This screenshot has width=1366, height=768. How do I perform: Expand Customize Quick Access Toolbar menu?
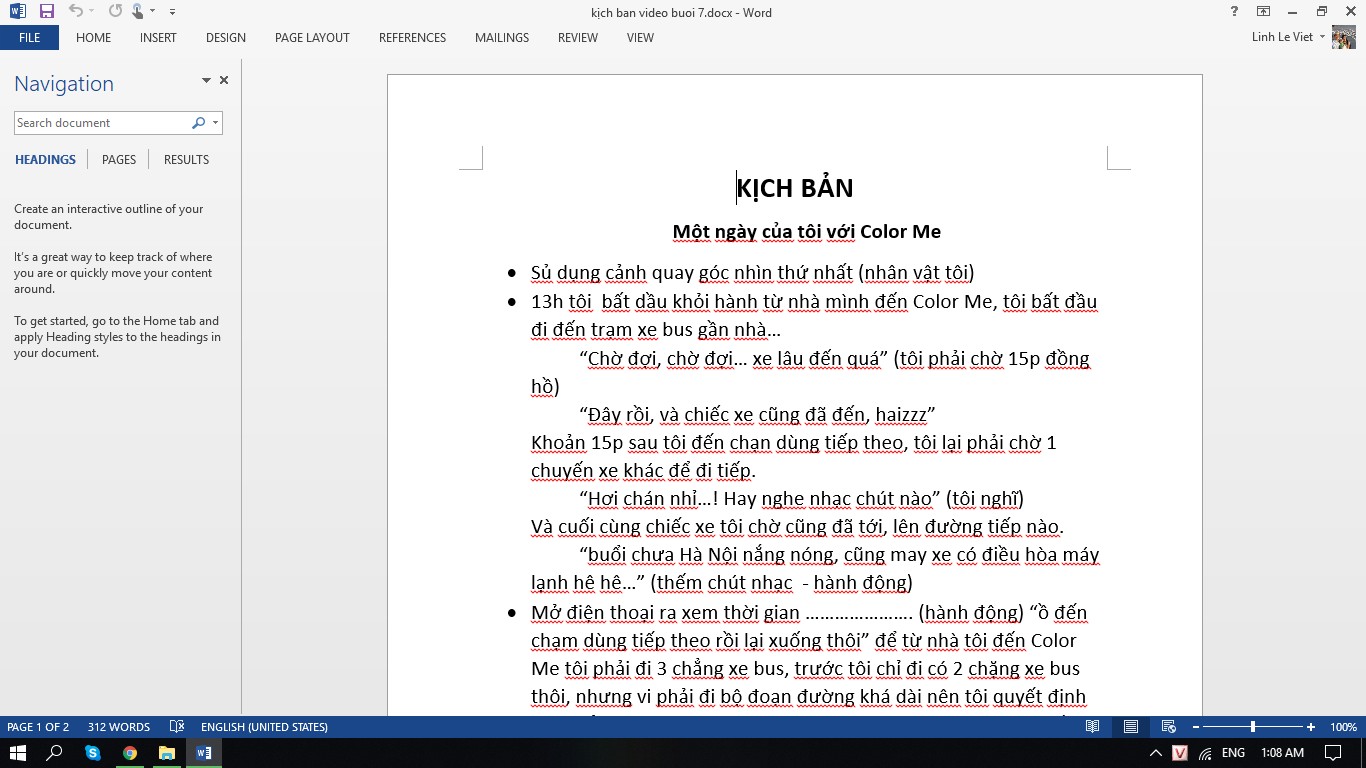(172, 12)
